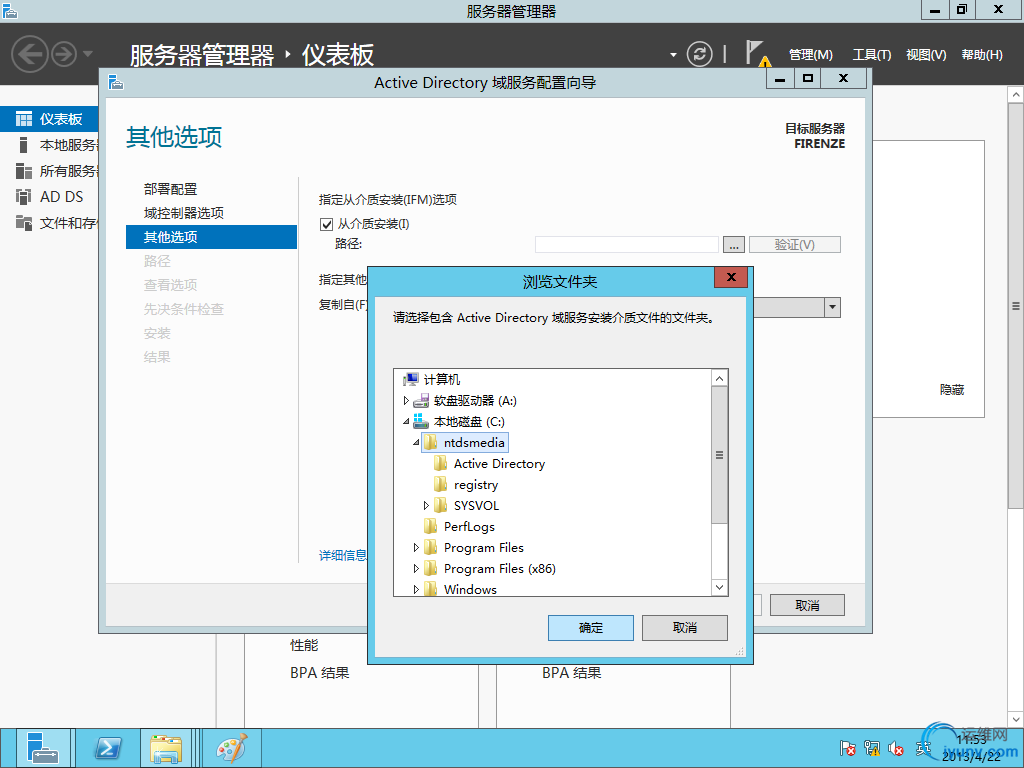Image resolution: width=1024 pixels, height=768 pixels.
Task: Open the 工具(T) menu
Action: (871, 55)
